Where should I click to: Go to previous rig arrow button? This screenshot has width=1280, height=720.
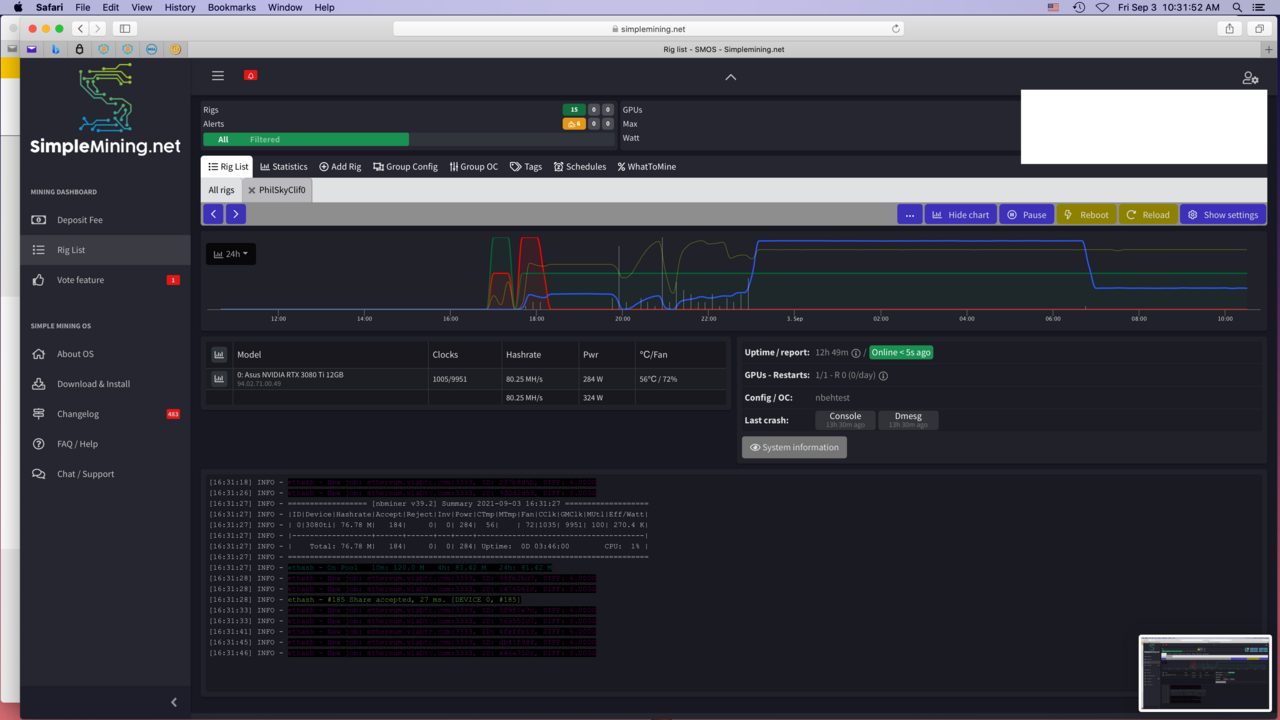[x=213, y=214]
